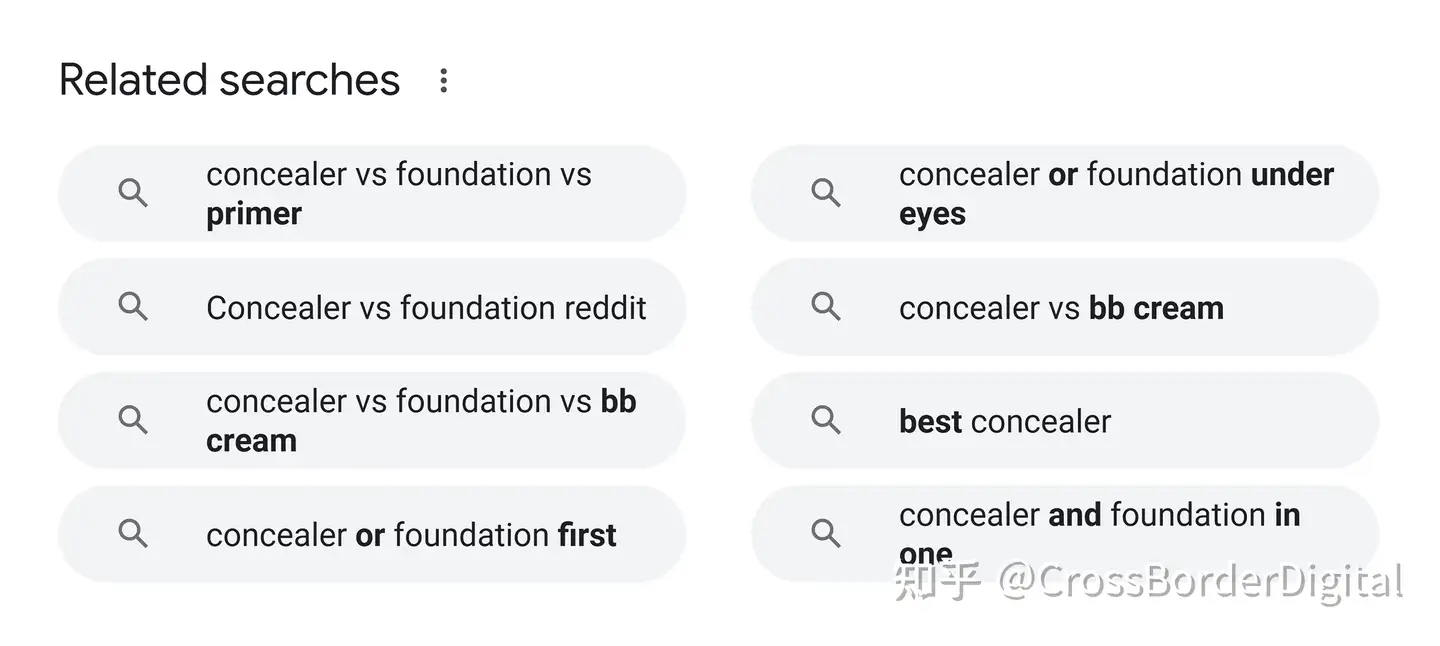Image resolution: width=1440 pixels, height=646 pixels.
Task: Open 'concealer and foundation in one' text
Action: click(x=1099, y=516)
